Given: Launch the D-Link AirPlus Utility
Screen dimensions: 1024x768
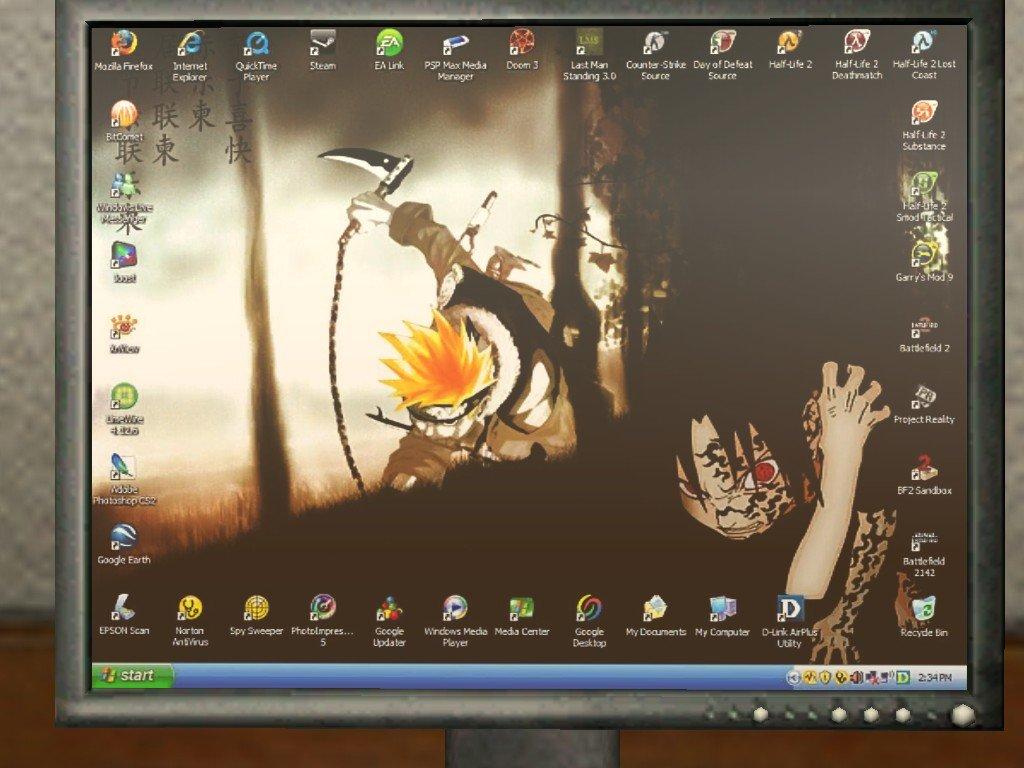Looking at the screenshot, I should click(790, 609).
